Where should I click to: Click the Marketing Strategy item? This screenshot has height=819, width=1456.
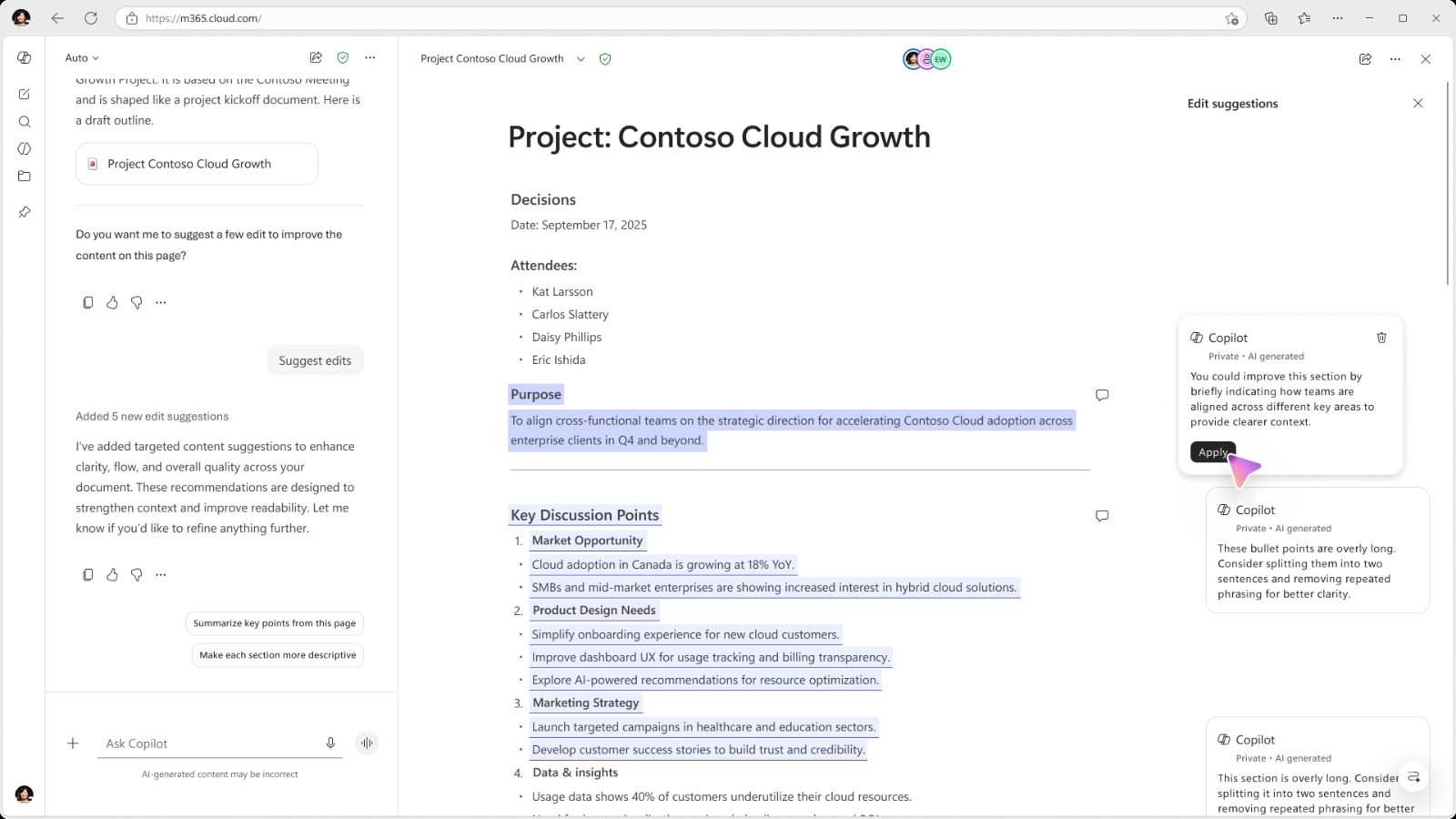586,703
